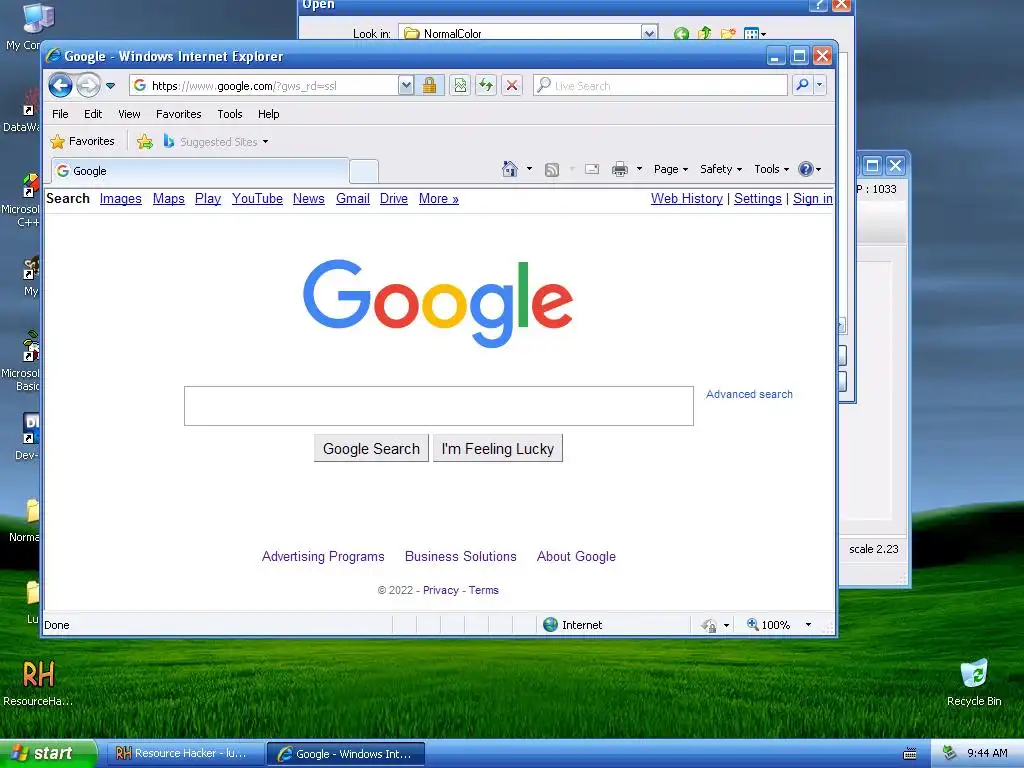
Task: Open the Page dropdown menu
Action: [x=671, y=169]
